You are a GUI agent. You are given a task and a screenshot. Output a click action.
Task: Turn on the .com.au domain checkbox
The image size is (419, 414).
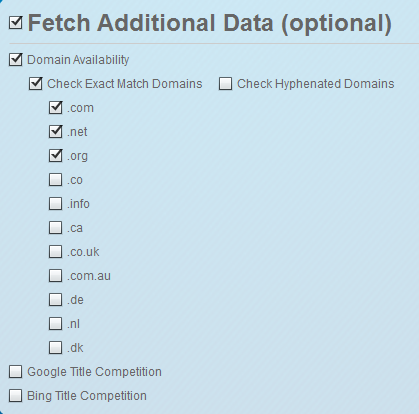click(55, 276)
